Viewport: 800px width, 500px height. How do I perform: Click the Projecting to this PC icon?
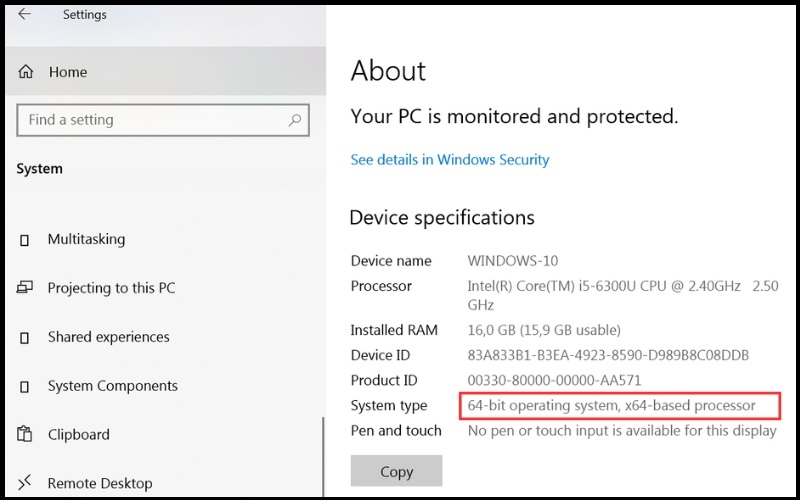tap(24, 287)
